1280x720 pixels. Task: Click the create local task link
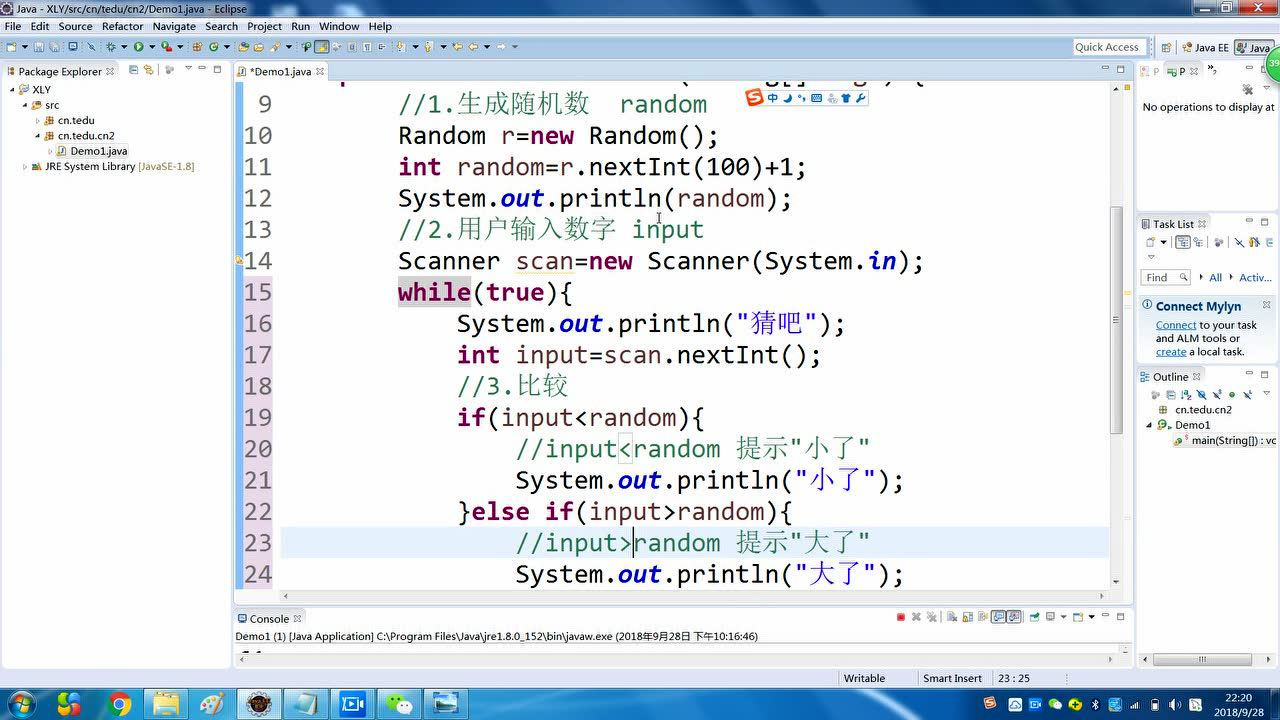pos(1171,352)
